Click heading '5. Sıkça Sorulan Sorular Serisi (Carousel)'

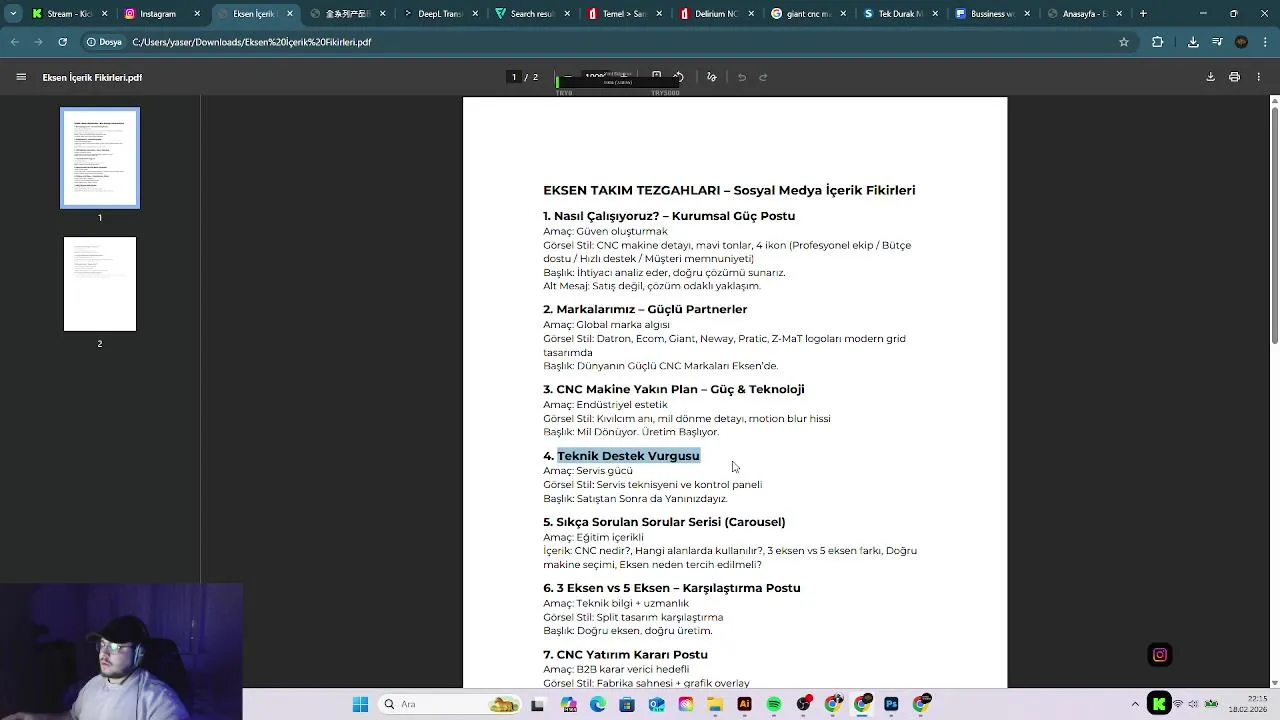coord(664,522)
